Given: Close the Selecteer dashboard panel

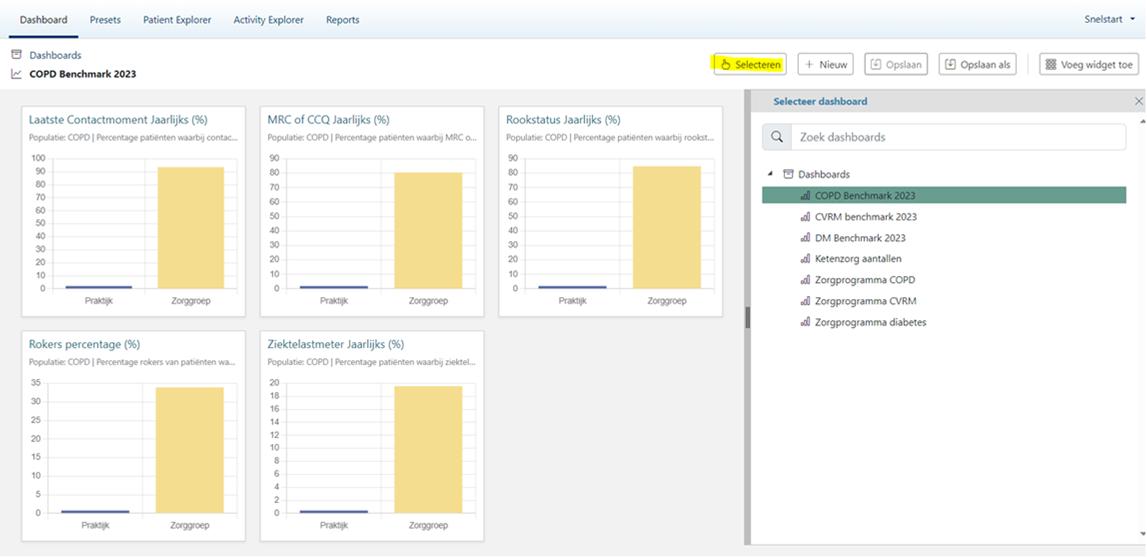Looking at the screenshot, I should [1138, 101].
